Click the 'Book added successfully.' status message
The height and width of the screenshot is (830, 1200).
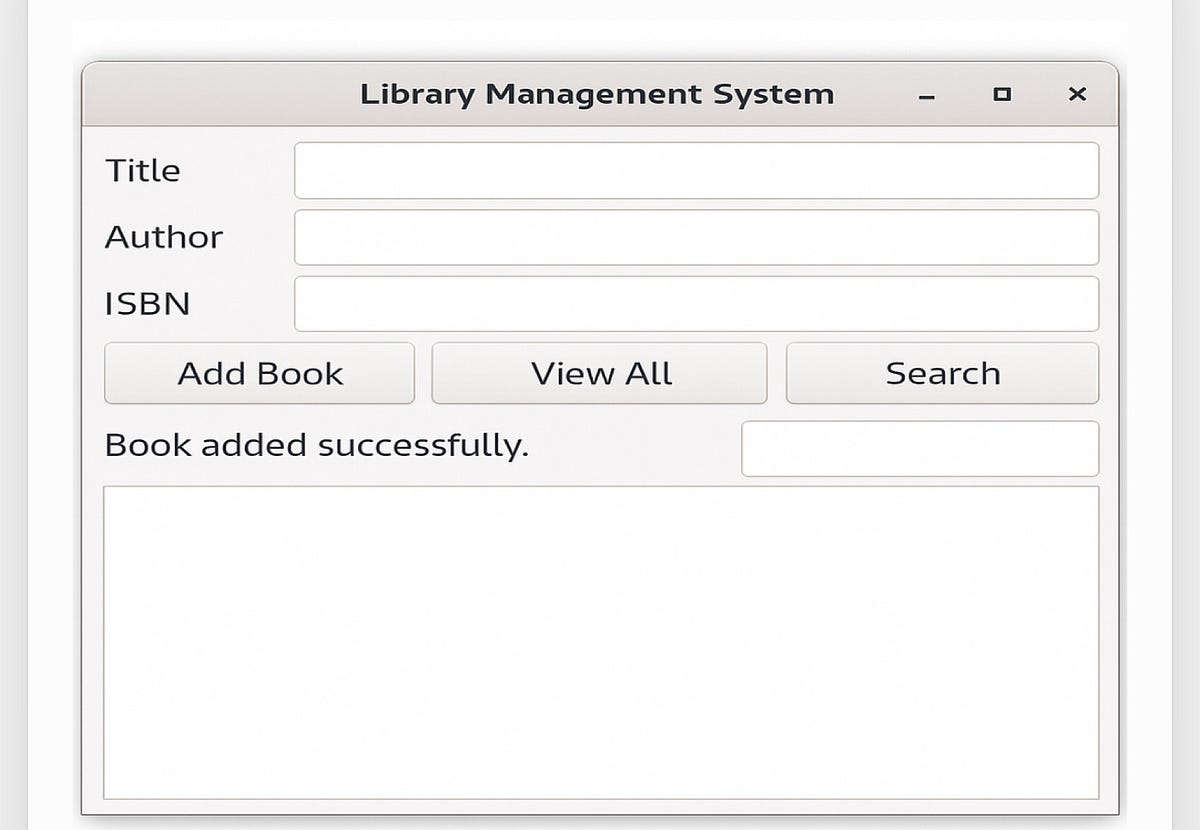tap(318, 446)
